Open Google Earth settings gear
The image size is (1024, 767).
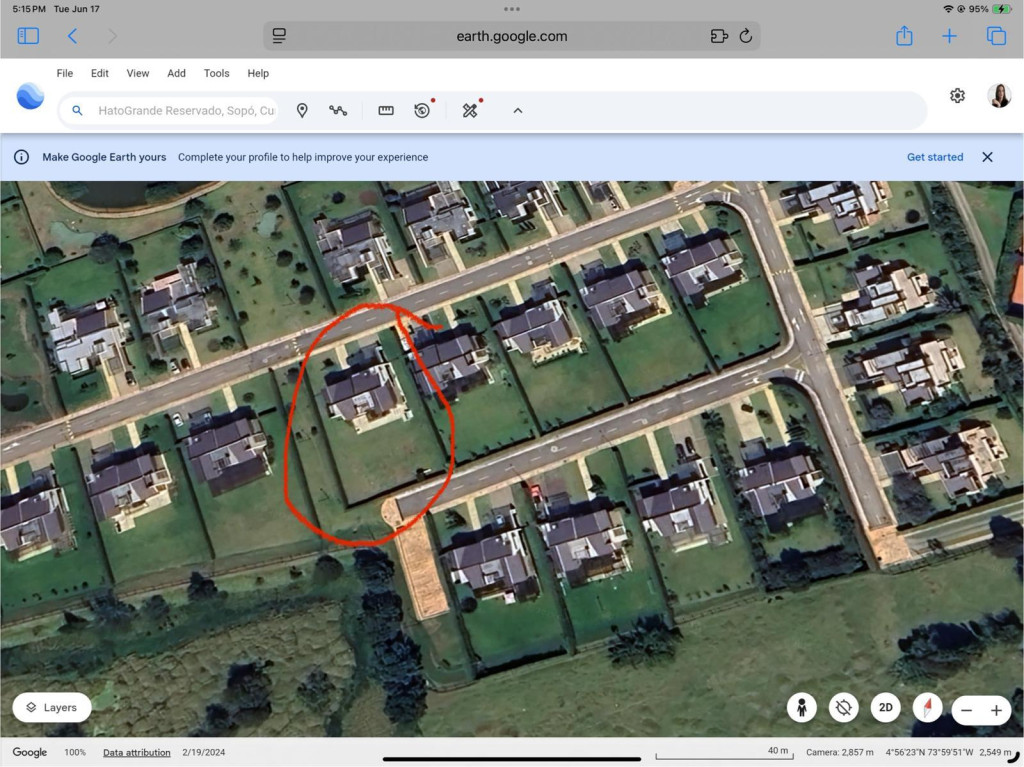(957, 96)
